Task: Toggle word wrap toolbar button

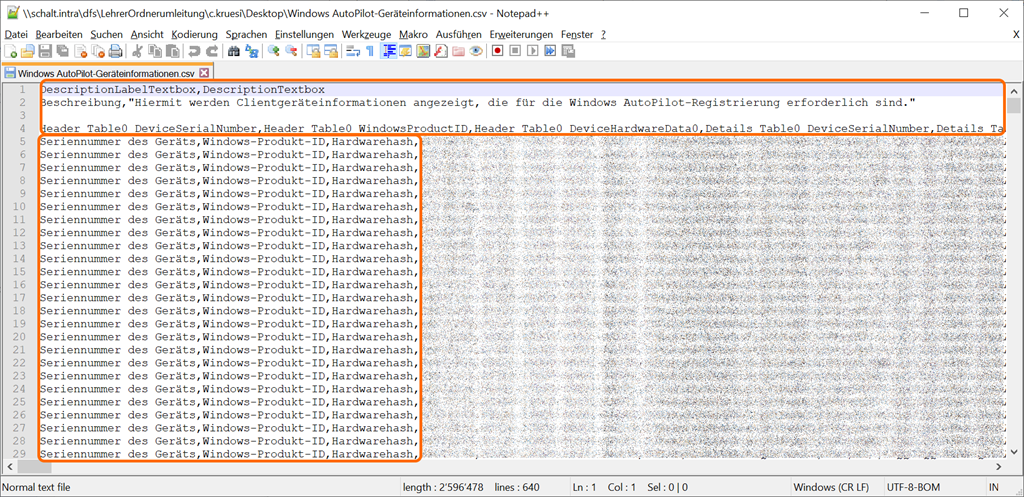Action: coord(352,51)
